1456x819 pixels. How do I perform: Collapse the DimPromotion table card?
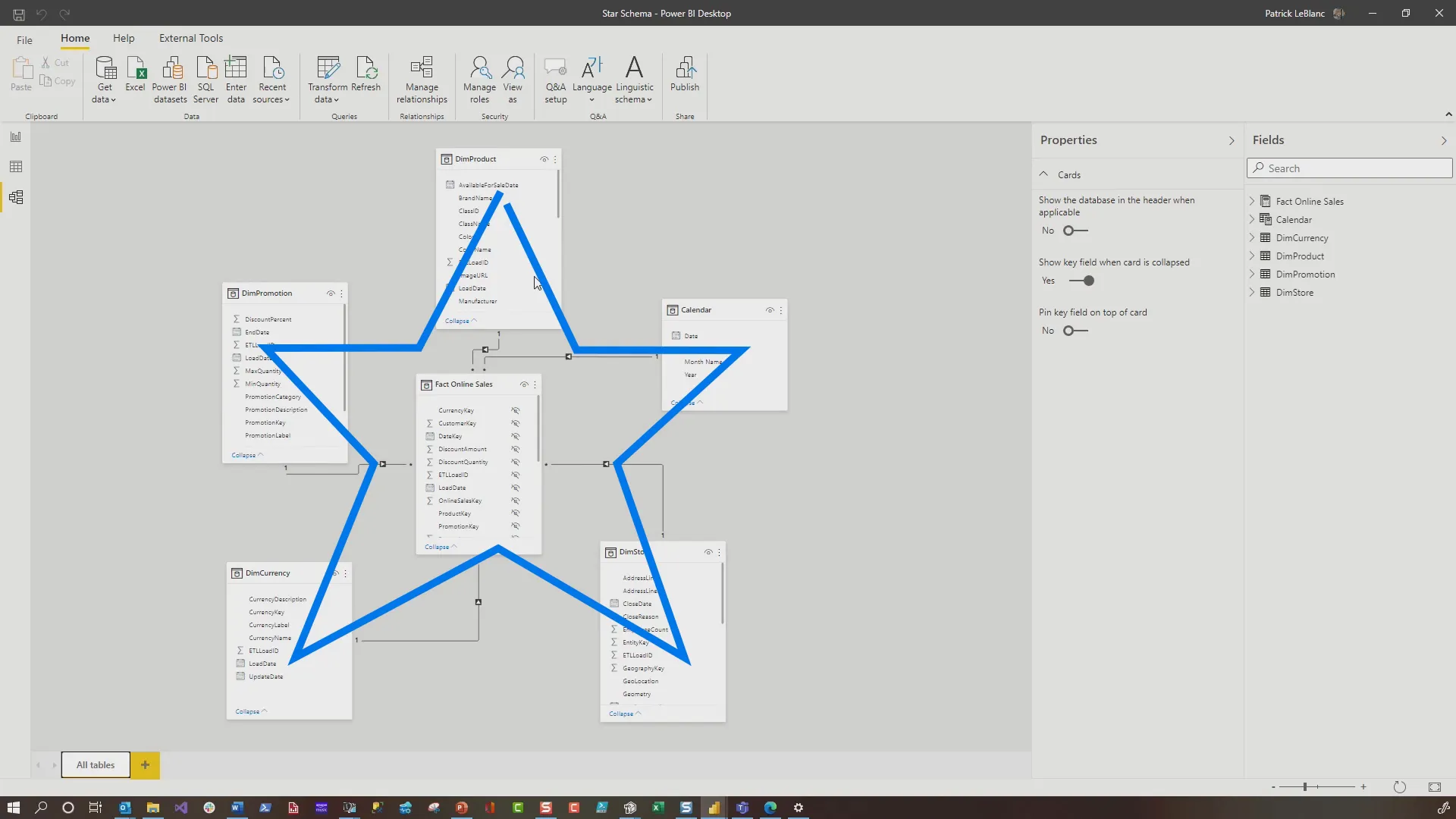(247, 455)
